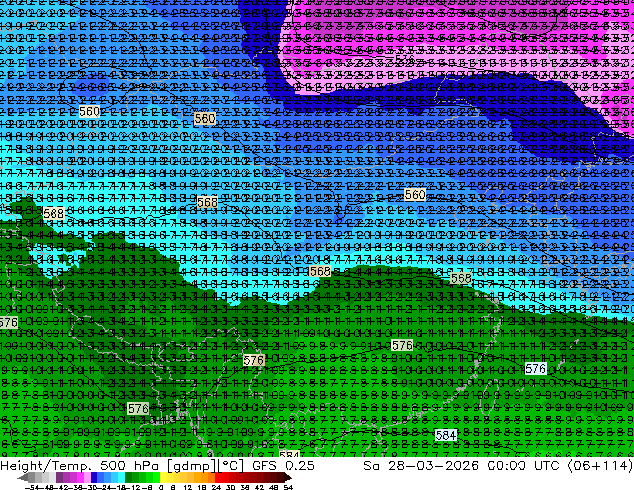
Task: Click the "Height/Temp." title text
Action: [46, 466]
